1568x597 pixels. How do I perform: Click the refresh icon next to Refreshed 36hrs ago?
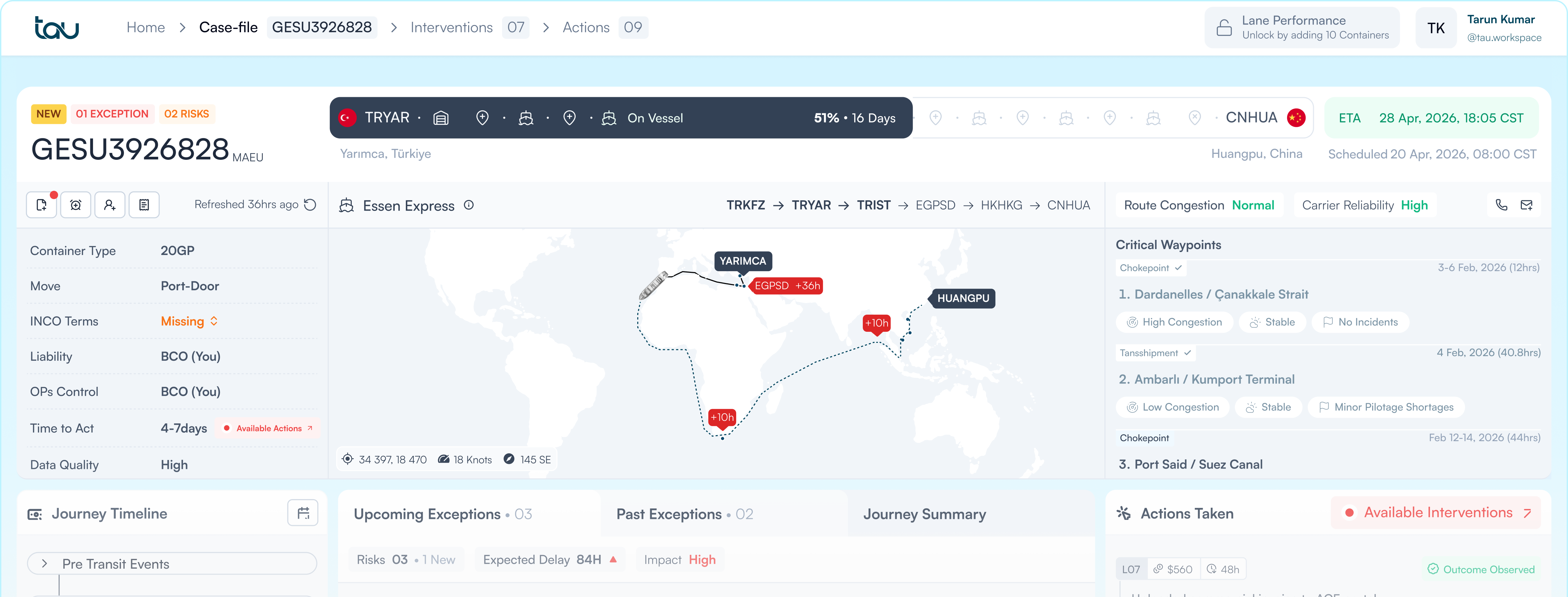point(311,205)
